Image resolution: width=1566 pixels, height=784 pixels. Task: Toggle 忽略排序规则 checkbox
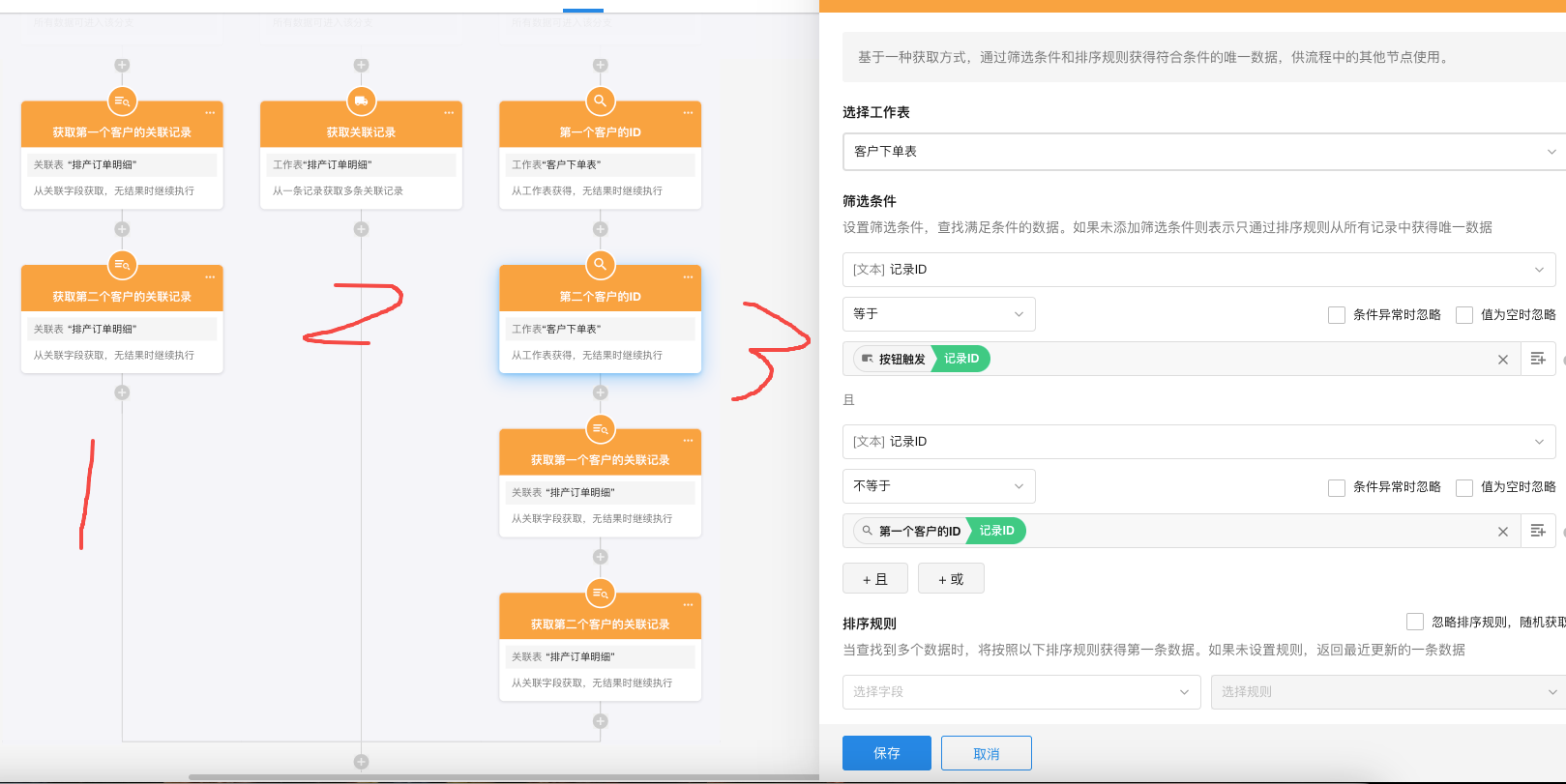[x=1415, y=622]
